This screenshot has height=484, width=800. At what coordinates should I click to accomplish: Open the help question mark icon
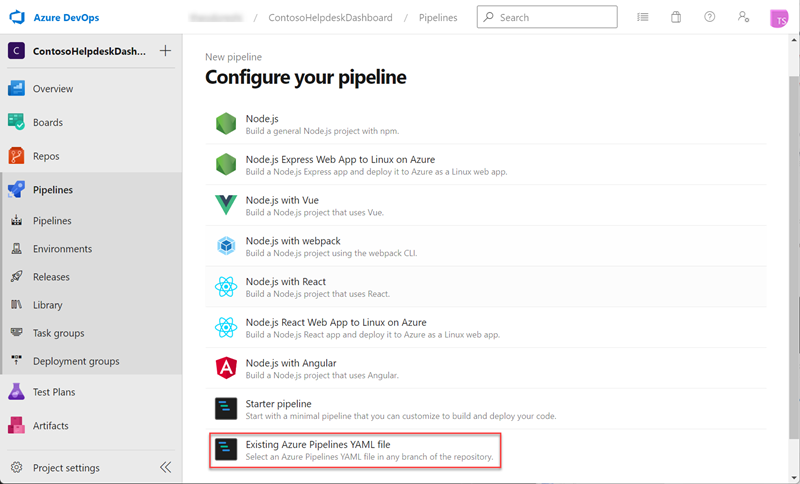(710, 17)
